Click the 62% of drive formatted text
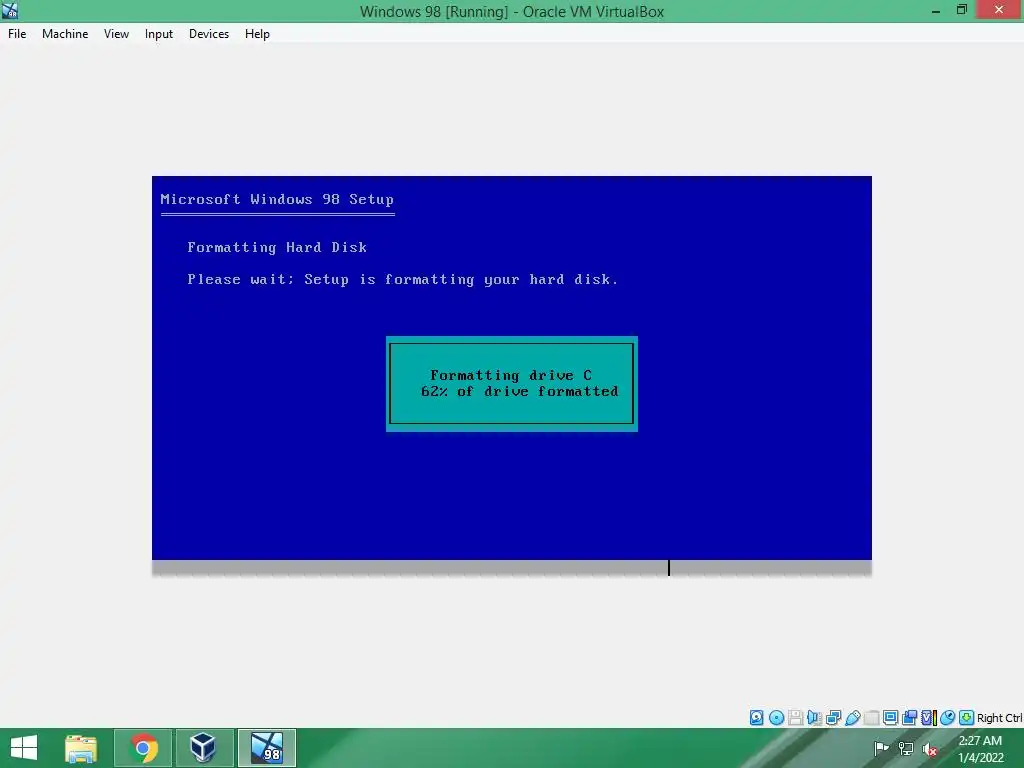Image resolution: width=1024 pixels, height=768 pixels. tap(519, 391)
